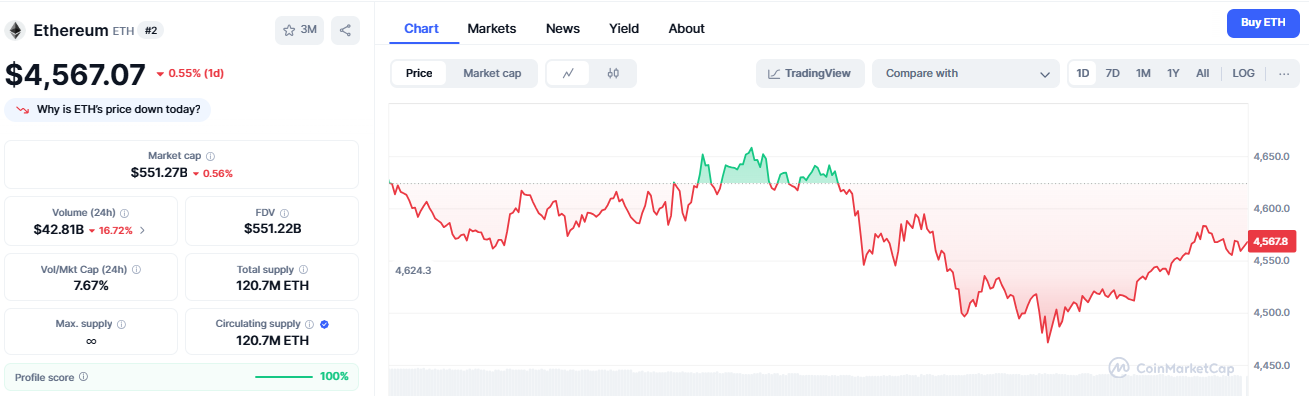This screenshot has width=1309, height=396.
Task: Switch to candlestick chart icon
Action: 613,73
